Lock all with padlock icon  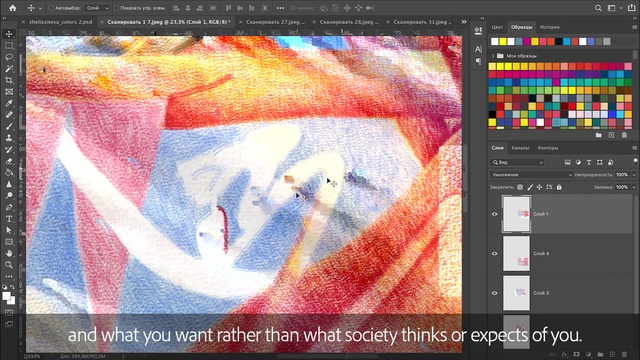pos(559,187)
